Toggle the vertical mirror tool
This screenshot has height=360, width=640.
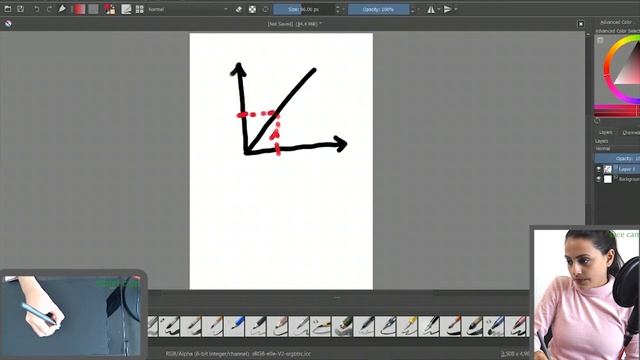coord(448,9)
